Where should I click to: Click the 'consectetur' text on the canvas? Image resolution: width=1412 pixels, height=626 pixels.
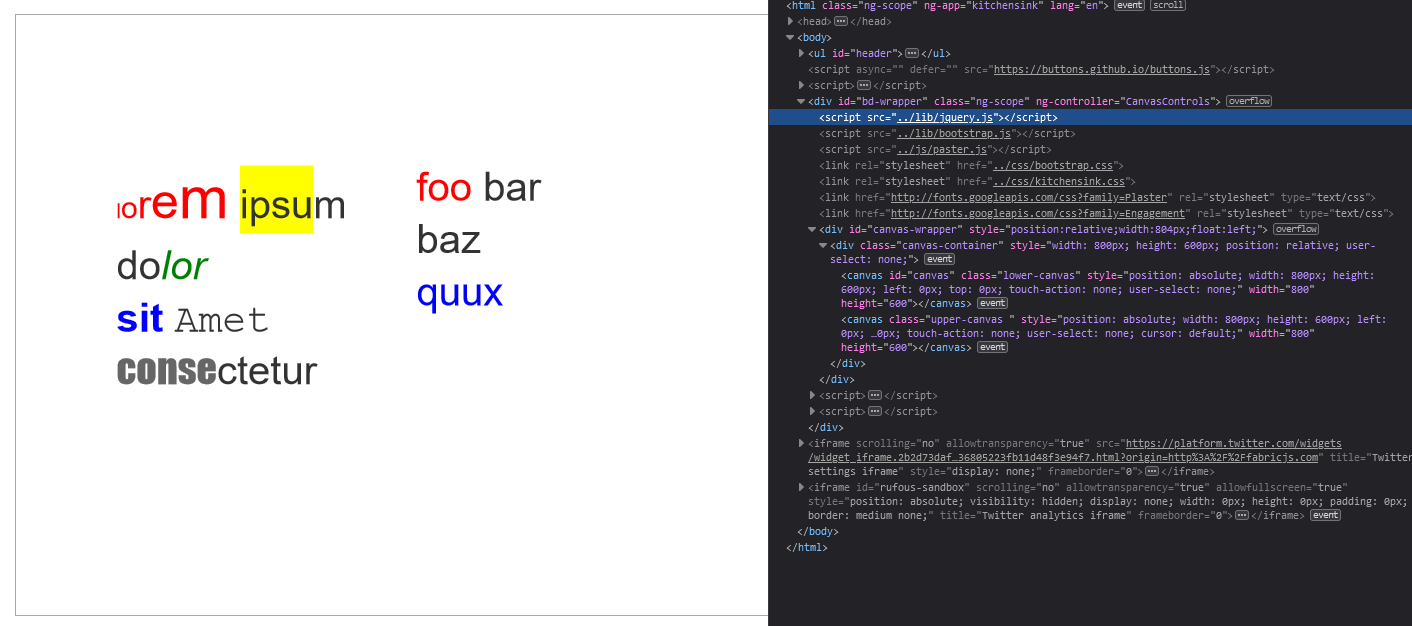click(217, 371)
